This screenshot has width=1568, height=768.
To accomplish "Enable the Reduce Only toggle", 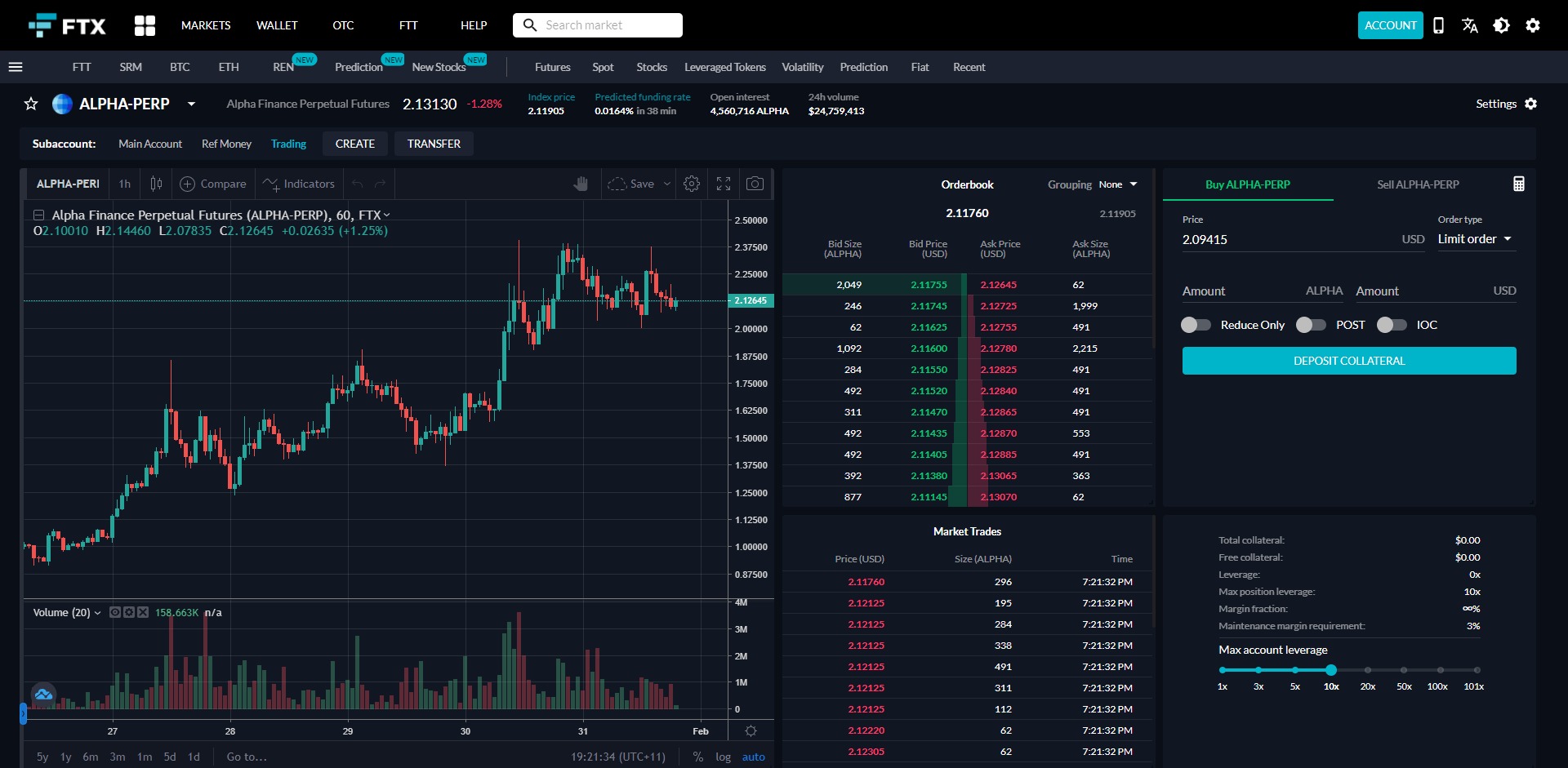I will point(1195,325).
